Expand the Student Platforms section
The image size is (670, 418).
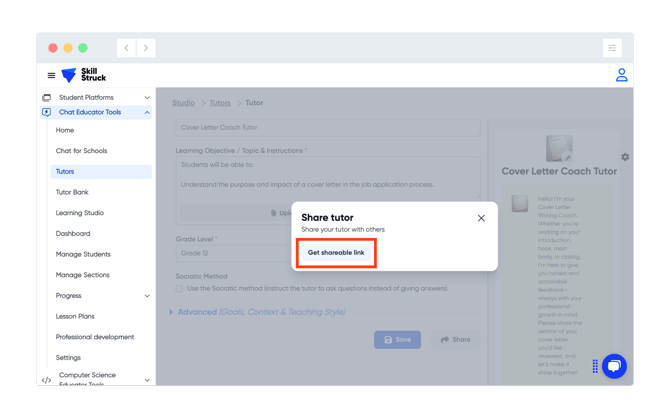pos(147,98)
